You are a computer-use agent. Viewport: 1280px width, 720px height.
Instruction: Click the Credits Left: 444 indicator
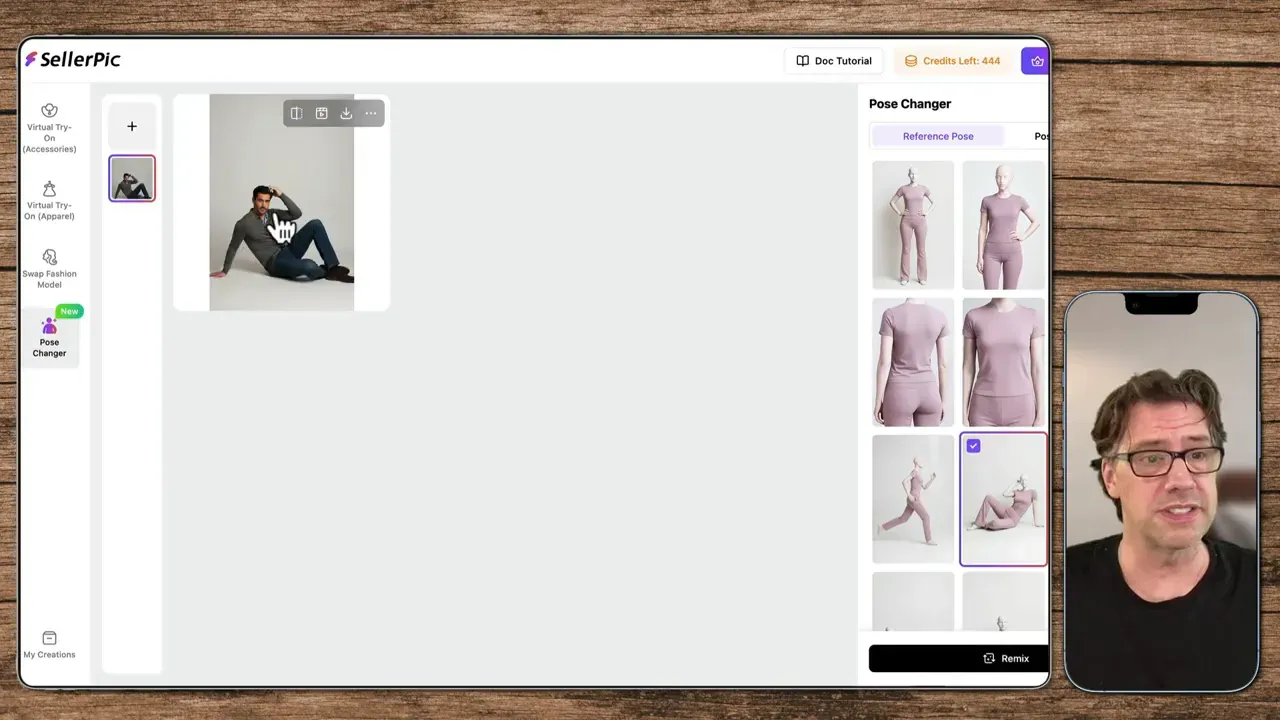point(952,61)
